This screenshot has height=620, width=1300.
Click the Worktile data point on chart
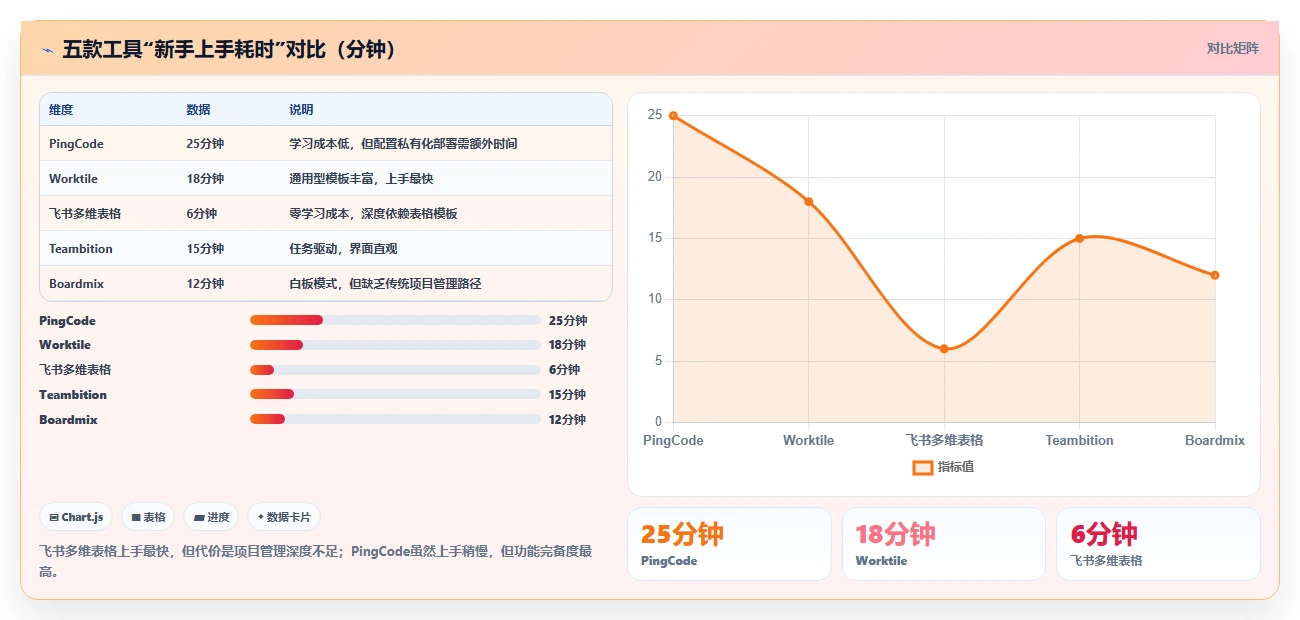point(808,202)
